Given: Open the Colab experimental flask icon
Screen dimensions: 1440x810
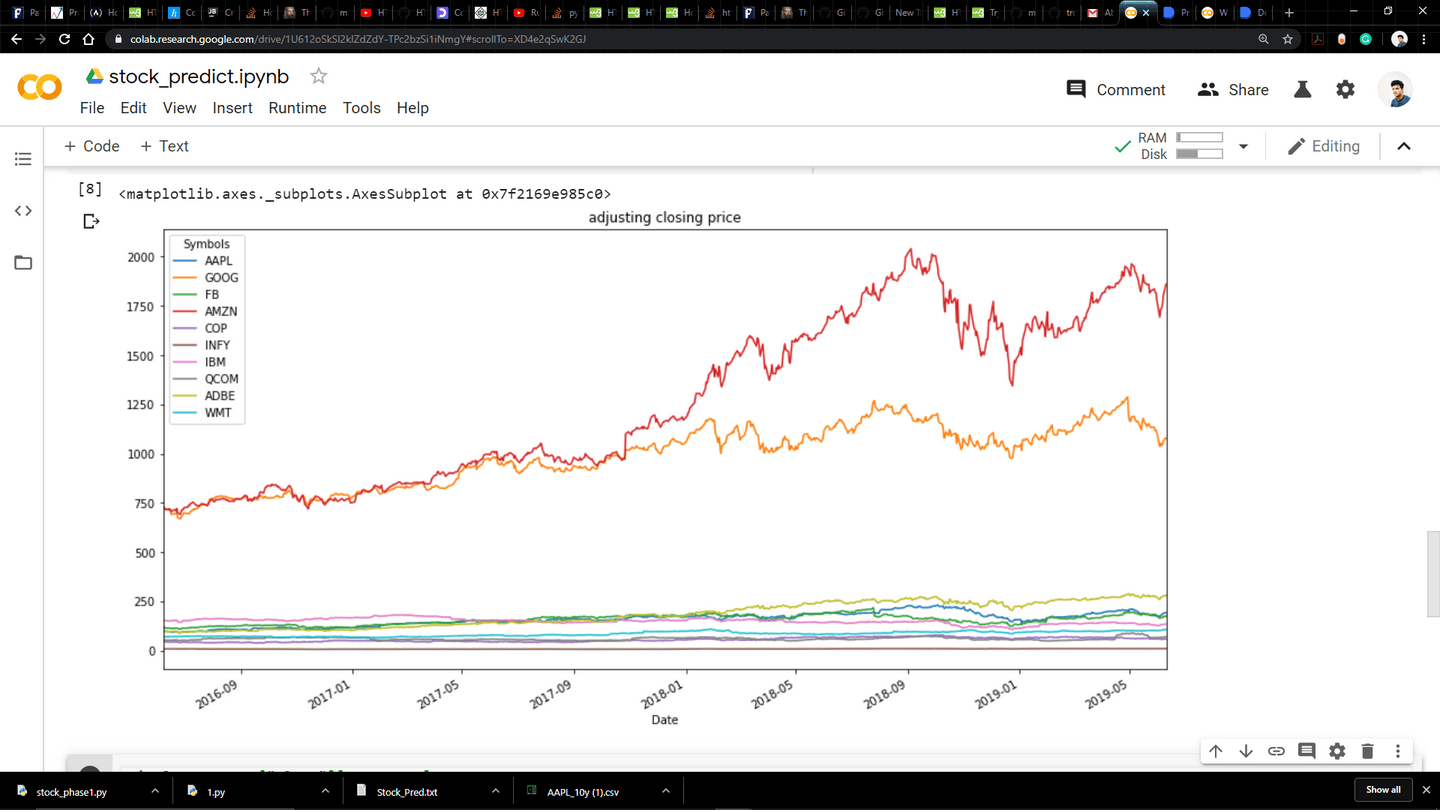Looking at the screenshot, I should [1302, 89].
